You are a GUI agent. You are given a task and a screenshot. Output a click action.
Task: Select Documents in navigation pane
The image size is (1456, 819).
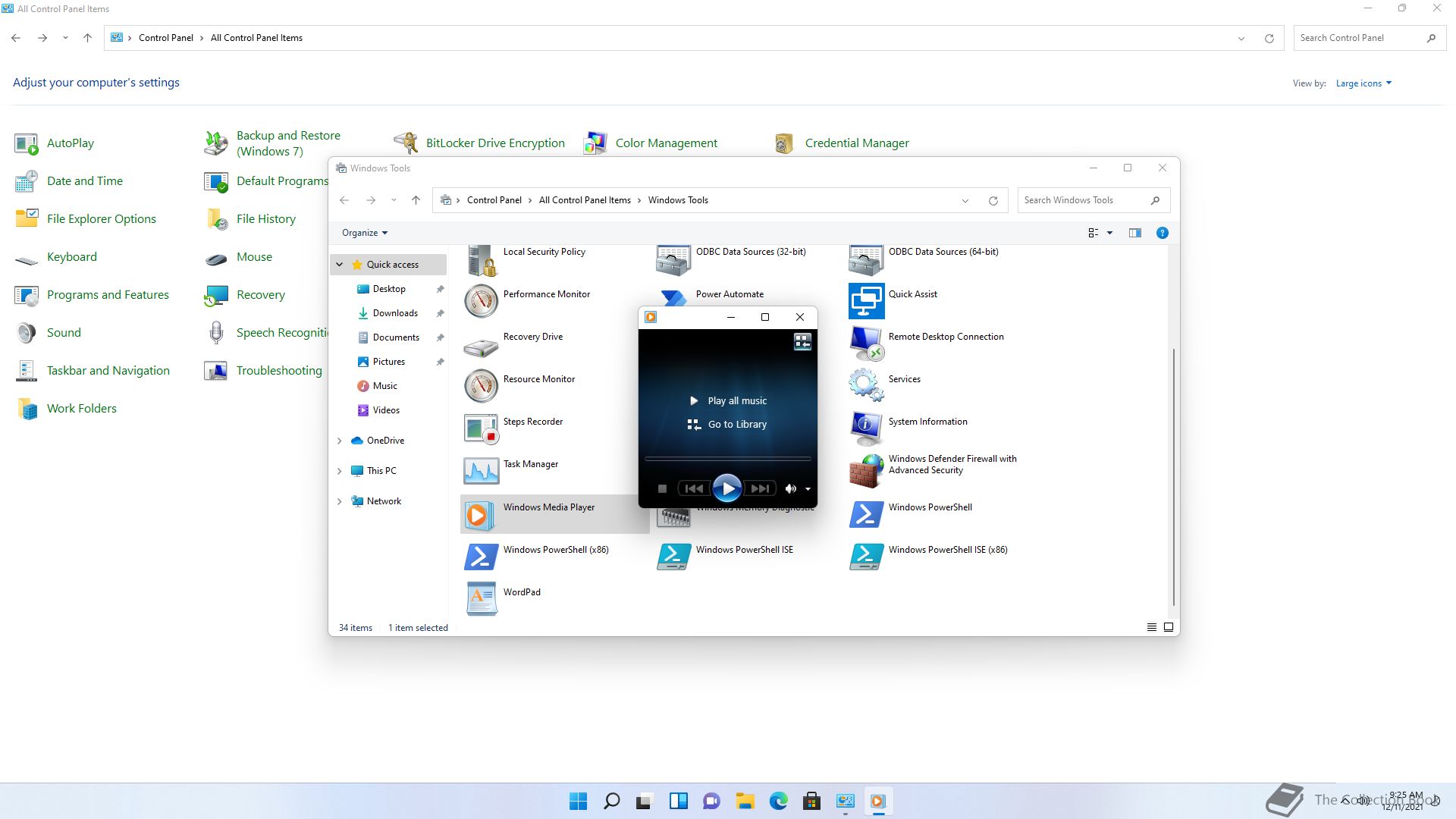(396, 337)
